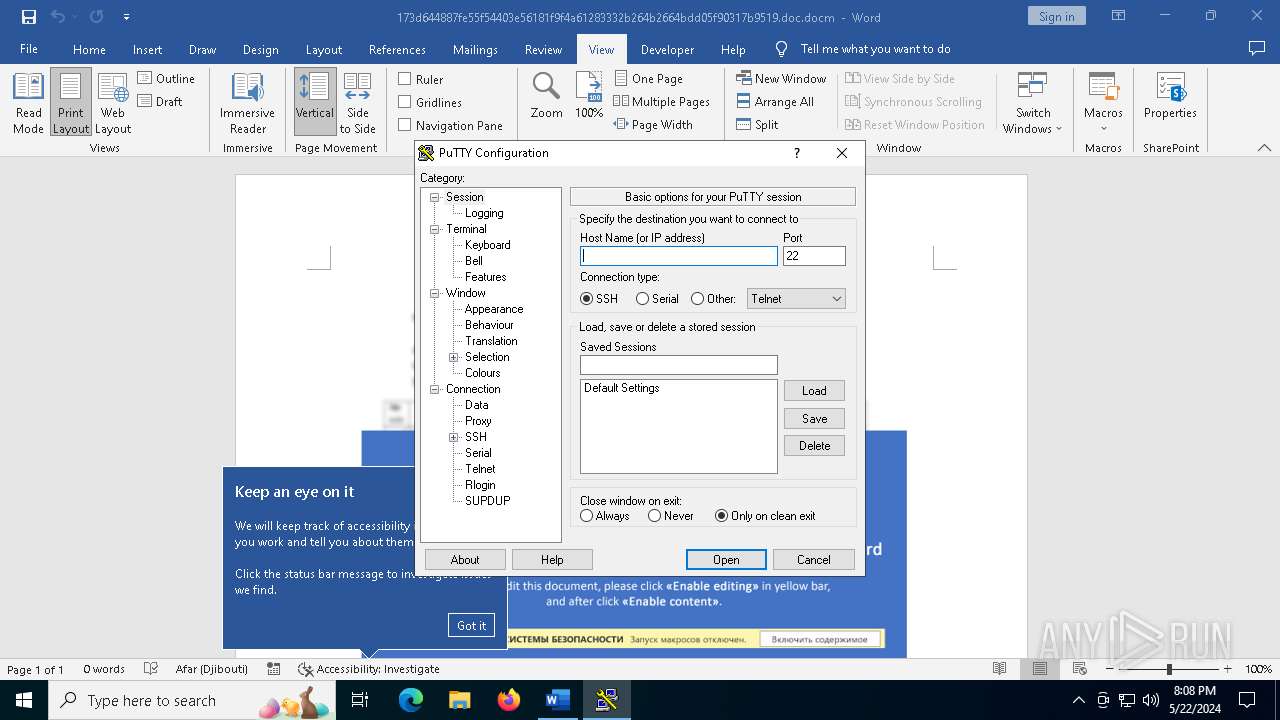Click the Load session button
The image size is (1280, 720).
[814, 391]
